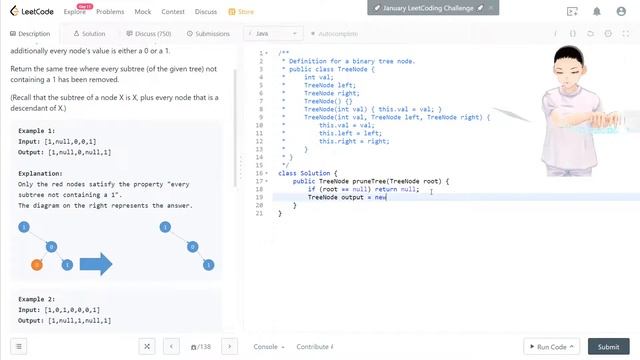Click the Run Code button
Image resolution: width=640 pixels, height=360 pixels.
[x=552, y=347]
